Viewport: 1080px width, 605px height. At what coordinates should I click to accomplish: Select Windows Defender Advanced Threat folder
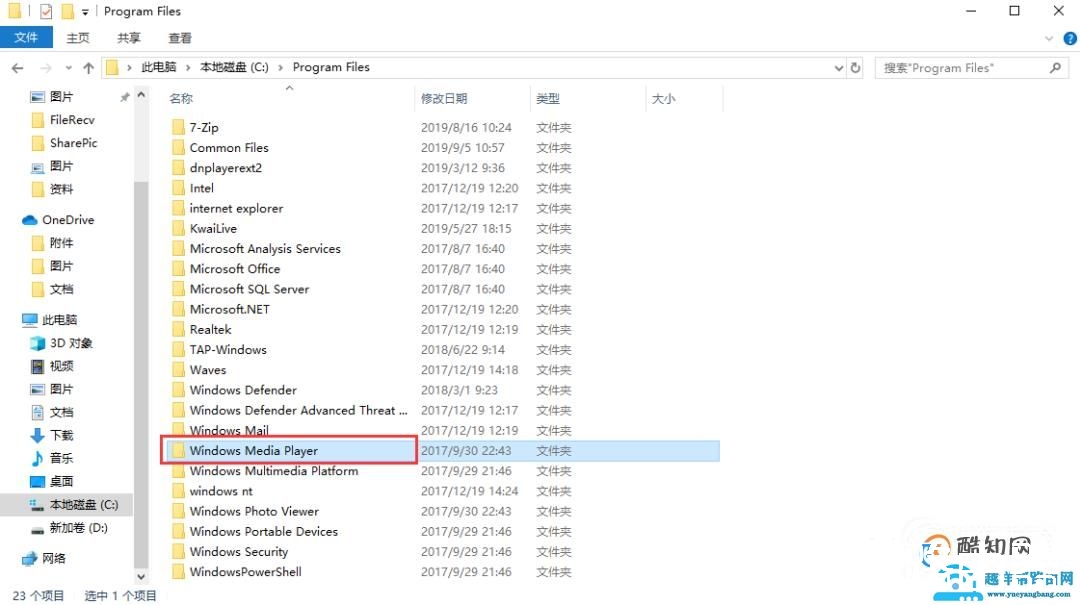tap(298, 410)
